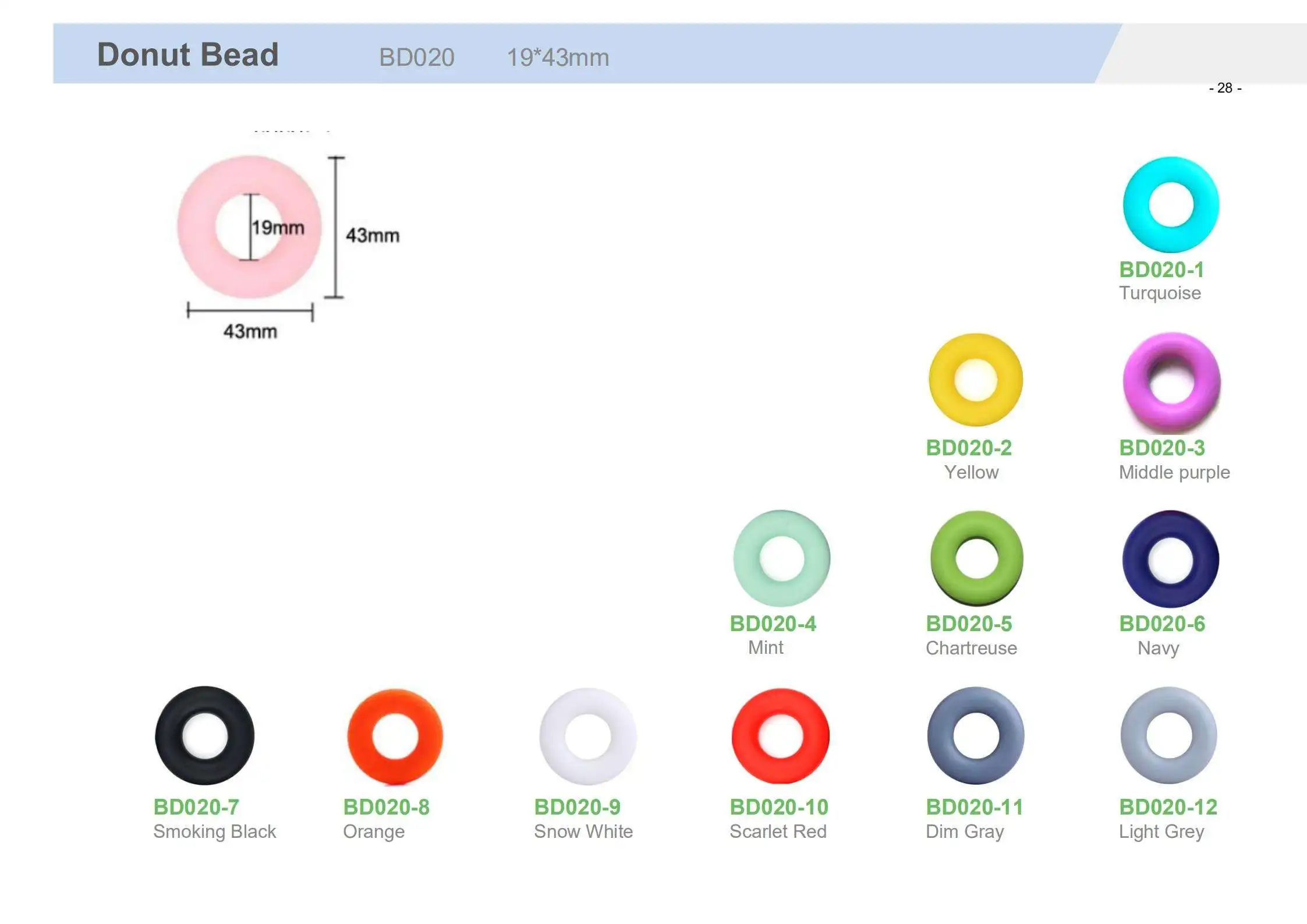The height and width of the screenshot is (924, 1307).
Task: Click the Middle purple donut bead
Action: pyautogui.click(x=1171, y=382)
